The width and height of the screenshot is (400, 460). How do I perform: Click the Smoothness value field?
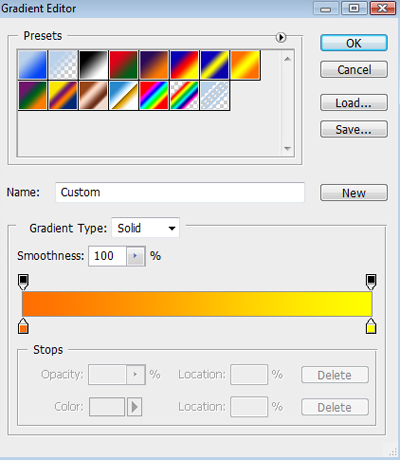(107, 256)
